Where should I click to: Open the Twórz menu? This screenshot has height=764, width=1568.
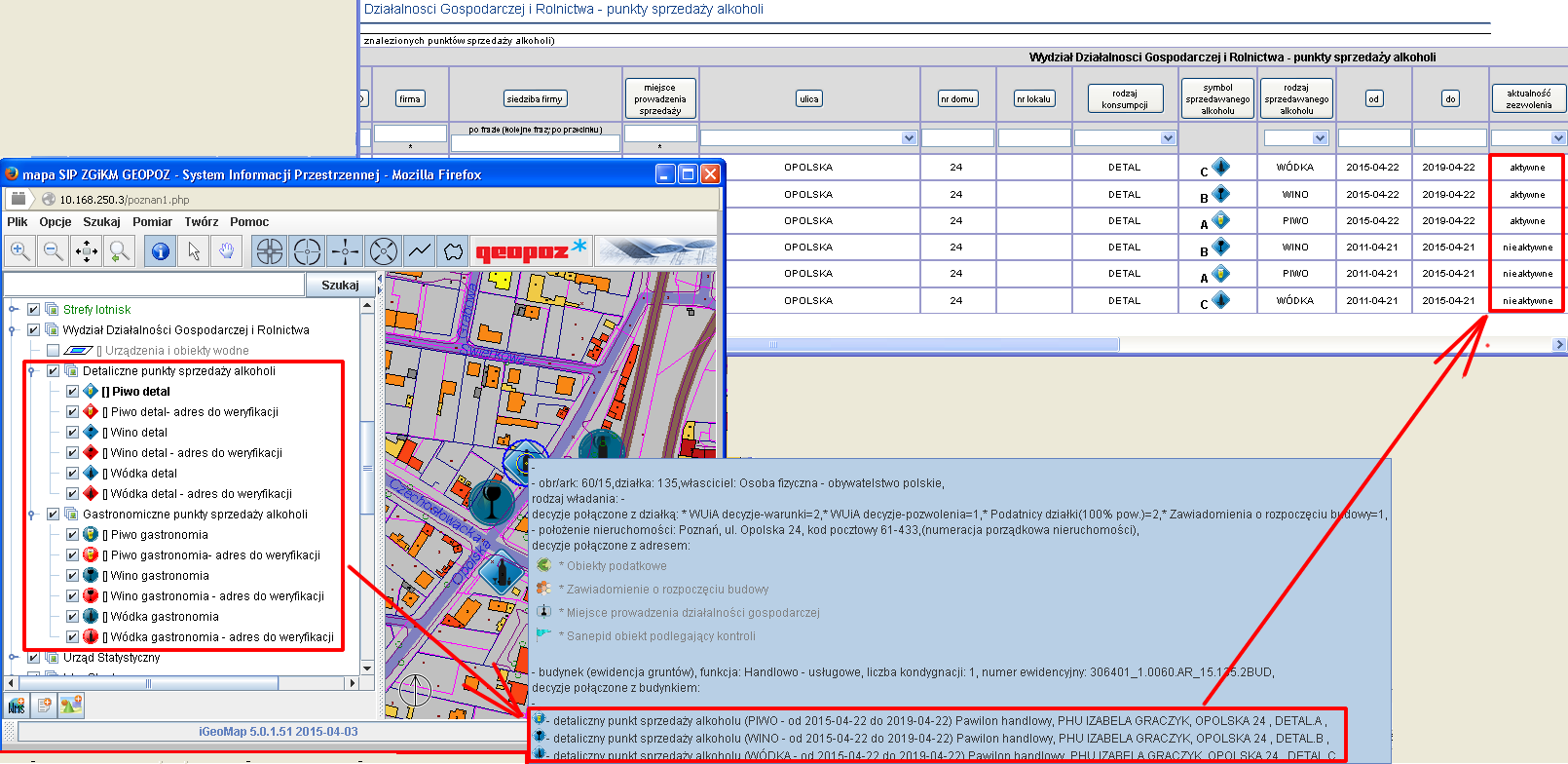pos(202,222)
